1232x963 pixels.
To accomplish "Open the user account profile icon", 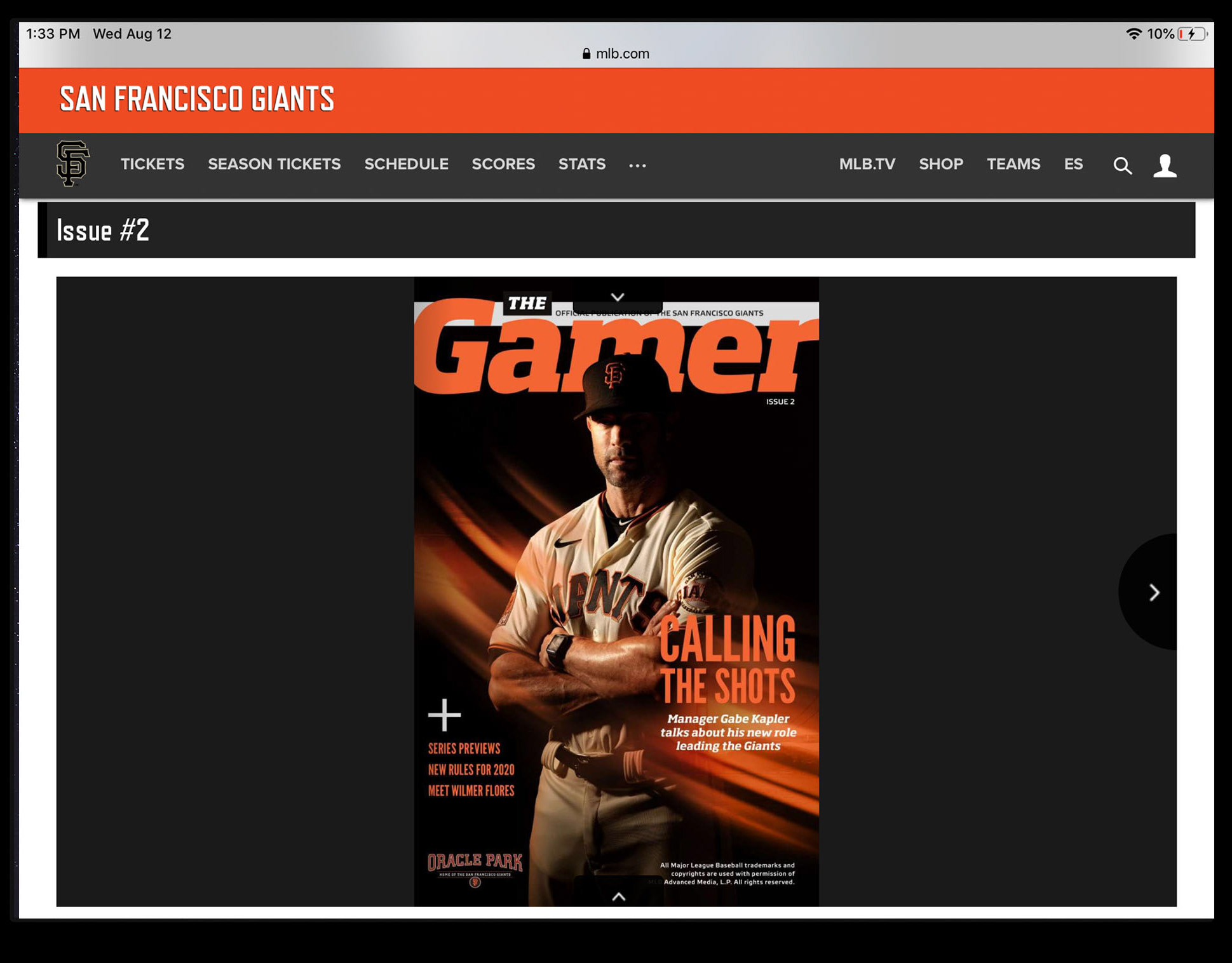I will click(1165, 166).
